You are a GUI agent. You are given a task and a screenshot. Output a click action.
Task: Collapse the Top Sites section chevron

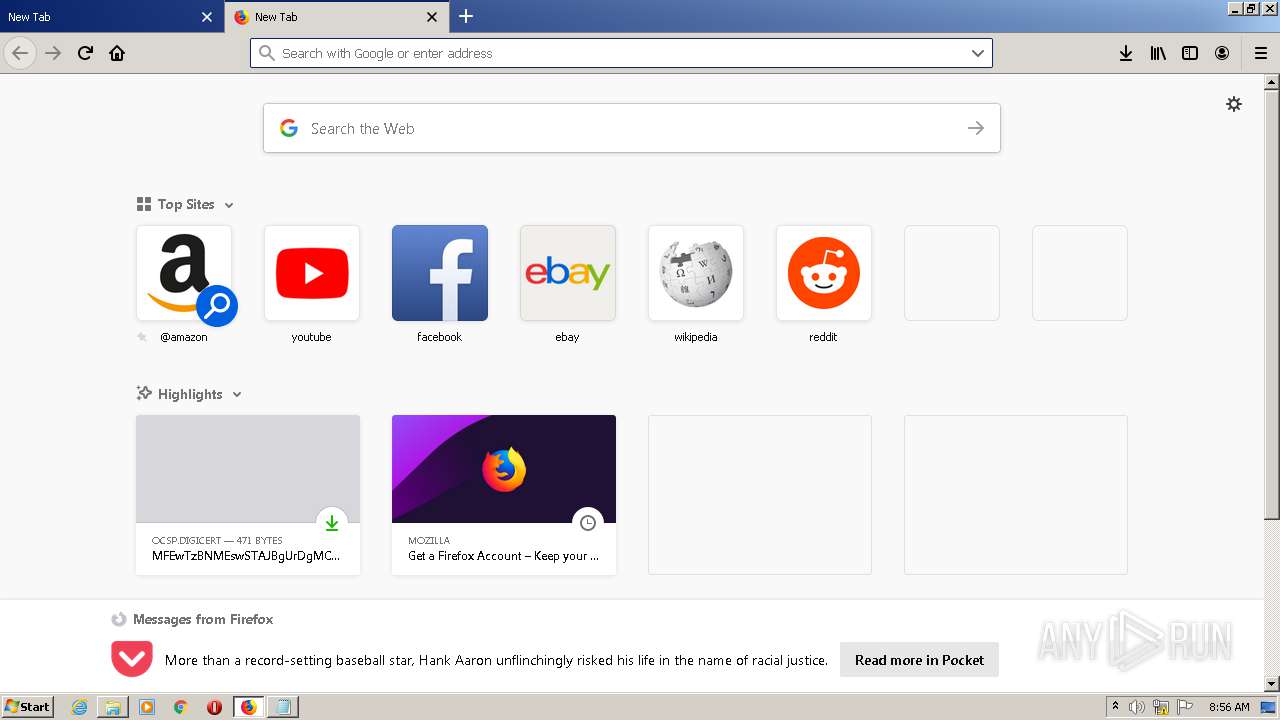(229, 205)
